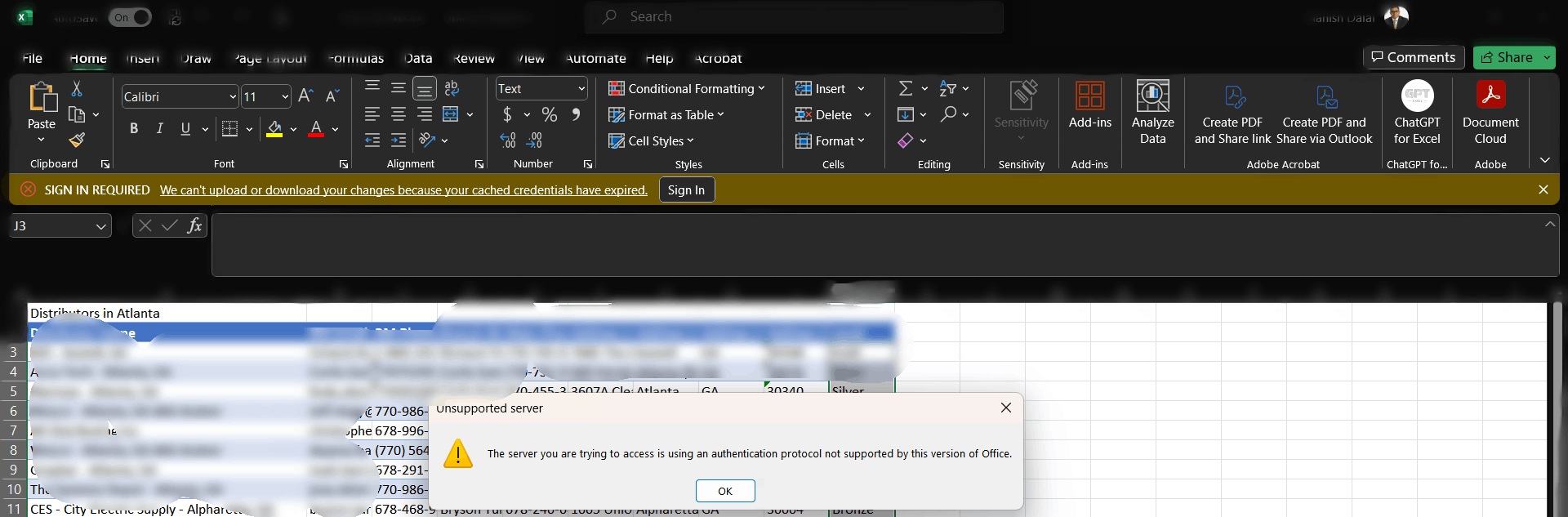Apply Comma Style format
This screenshot has width=1568, height=517.
[576, 114]
